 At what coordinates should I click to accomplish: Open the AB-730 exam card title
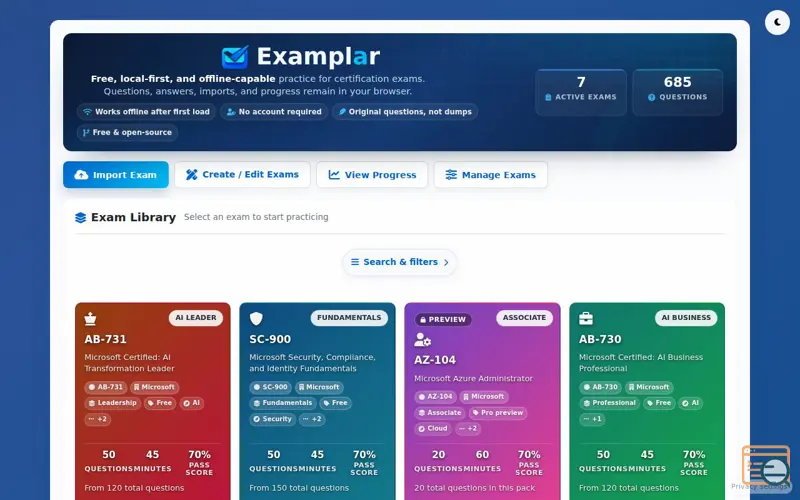600,339
